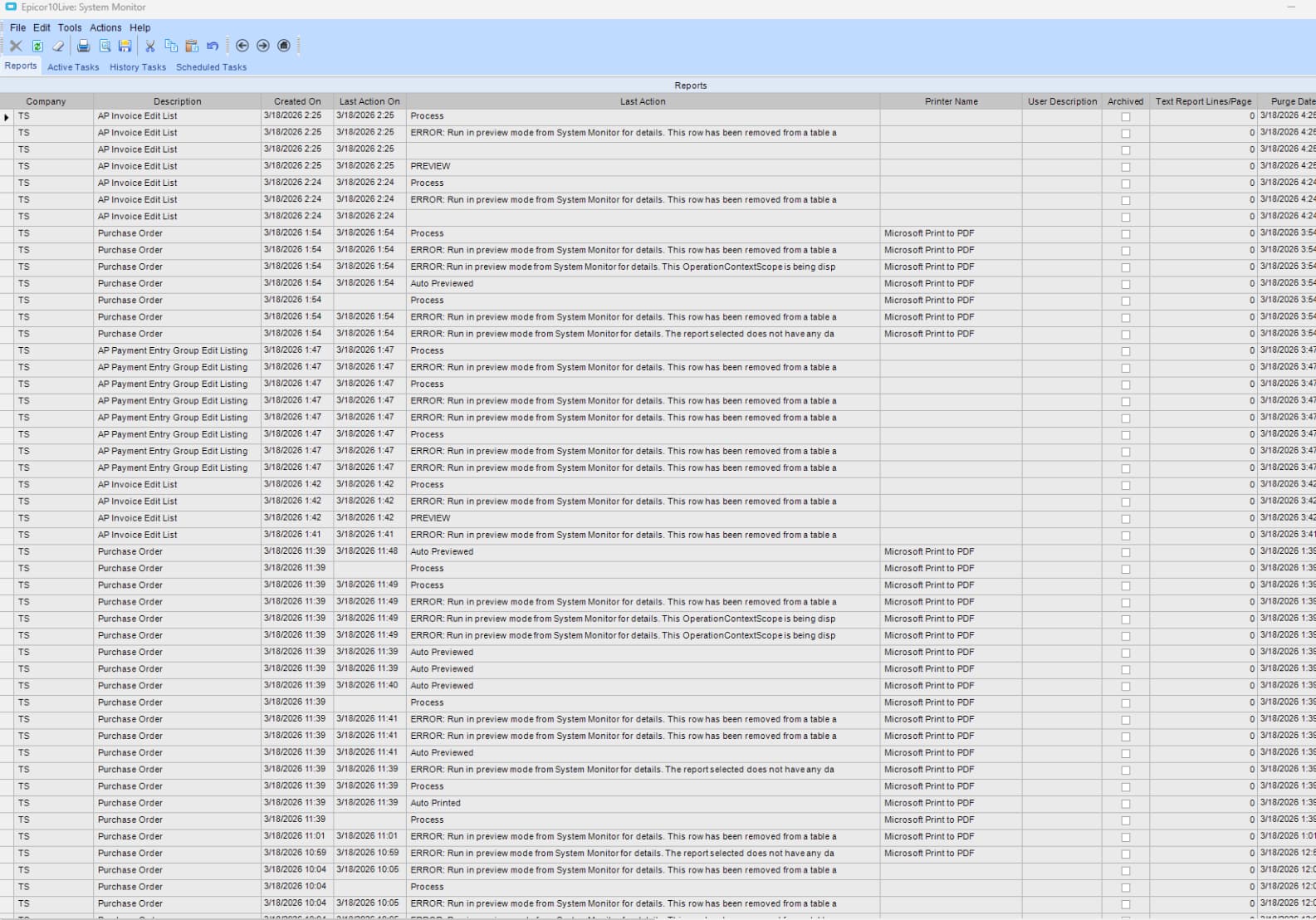Click the Epicor app icon in title bar
The image size is (1316, 920).
coord(11,7)
